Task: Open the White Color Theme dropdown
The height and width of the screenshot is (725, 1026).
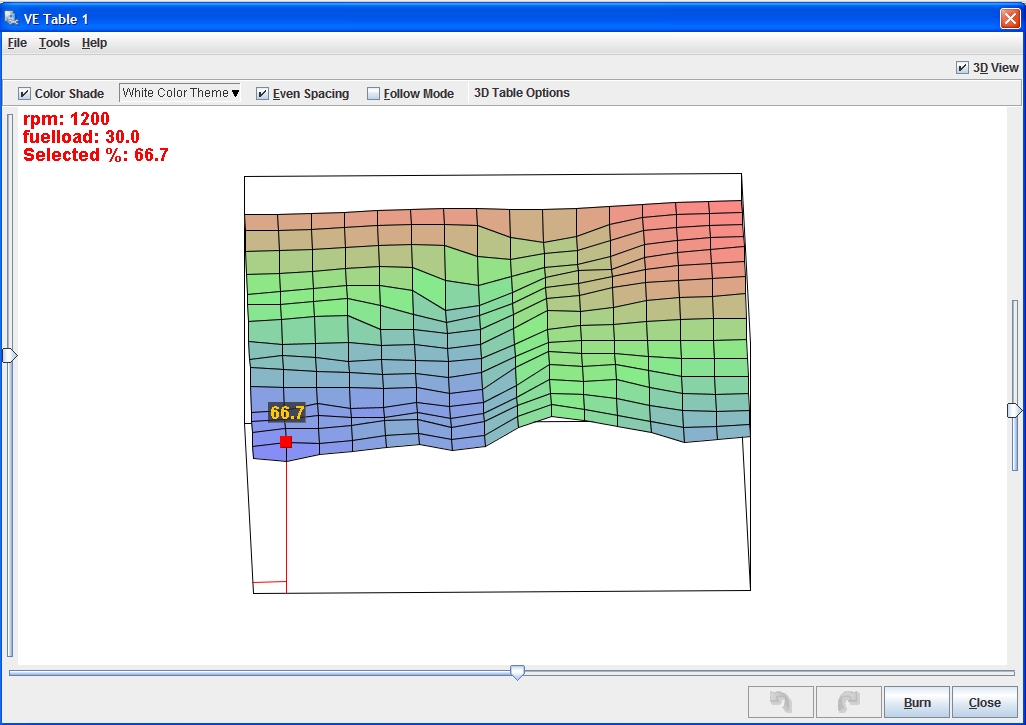Action: tap(180, 93)
